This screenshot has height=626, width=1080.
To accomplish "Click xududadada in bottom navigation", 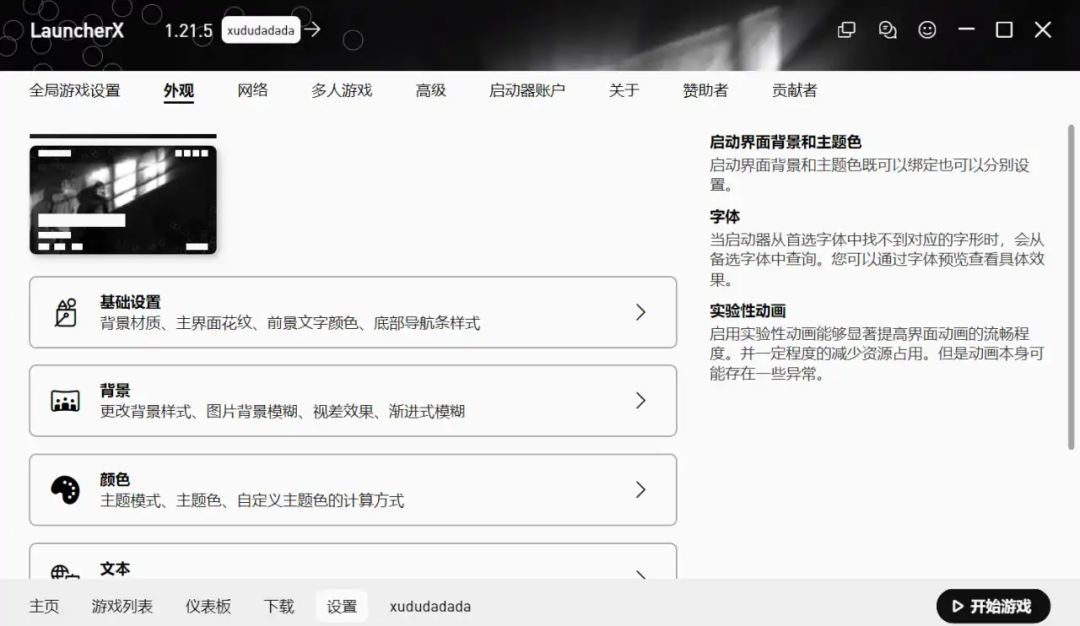I will point(430,607).
